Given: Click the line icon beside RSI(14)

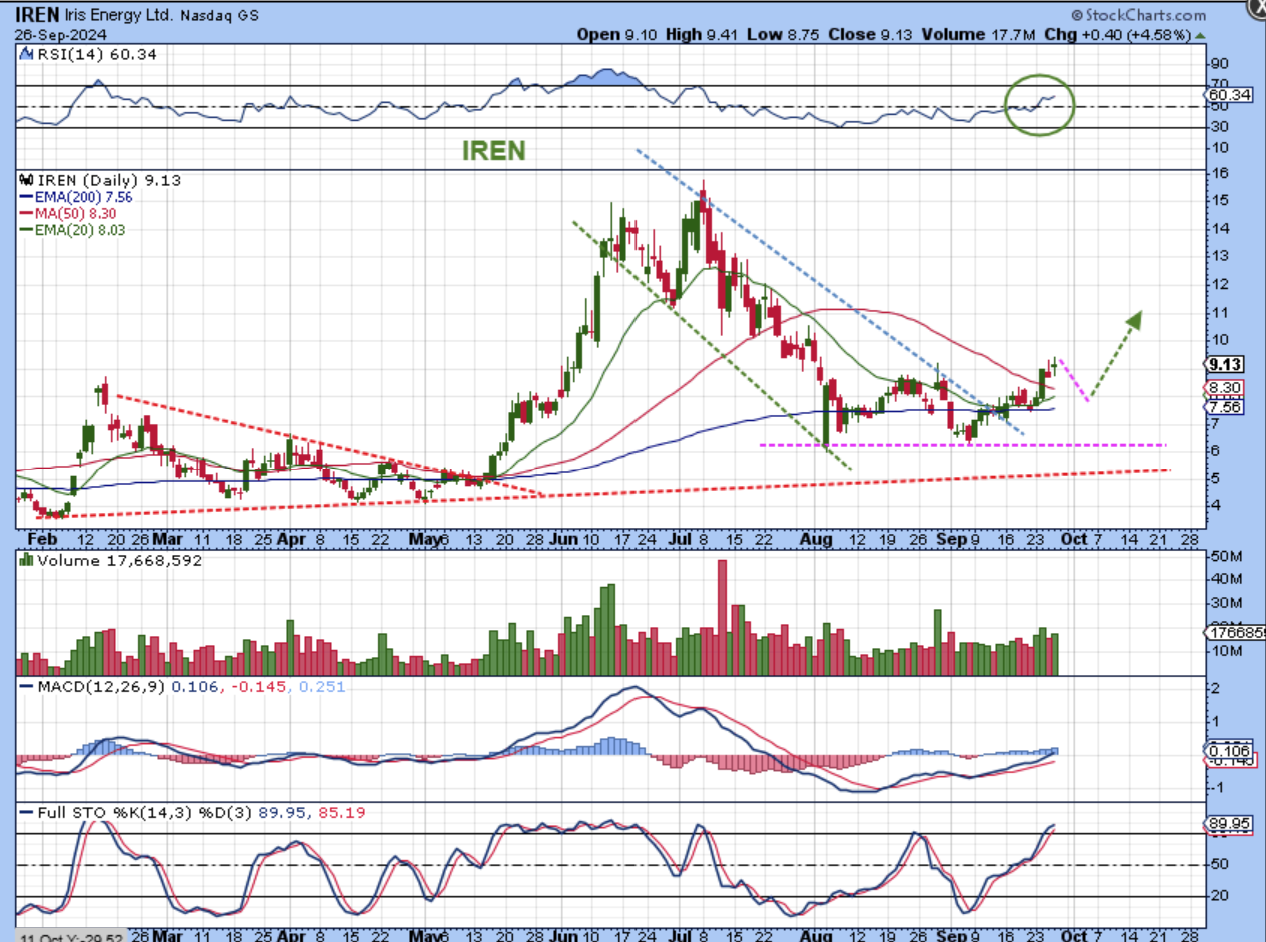Looking at the screenshot, I should tap(25, 54).
